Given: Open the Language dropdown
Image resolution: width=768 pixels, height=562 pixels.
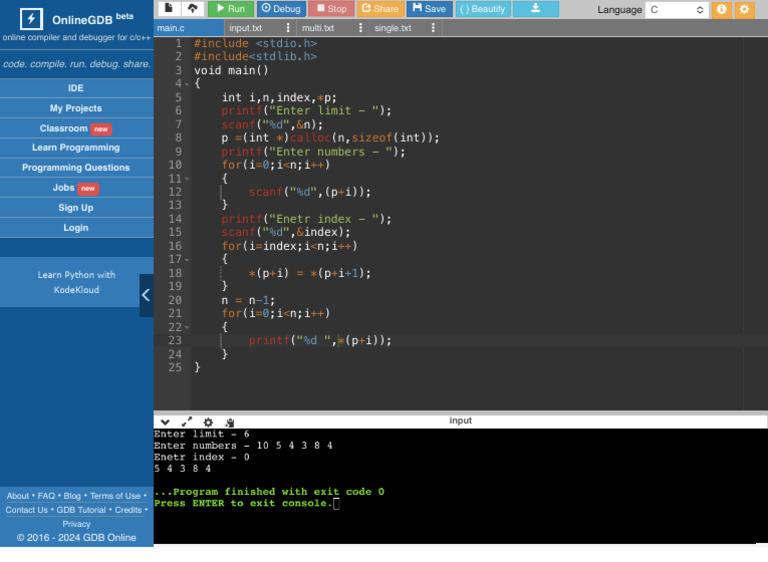Looking at the screenshot, I should click(676, 9).
